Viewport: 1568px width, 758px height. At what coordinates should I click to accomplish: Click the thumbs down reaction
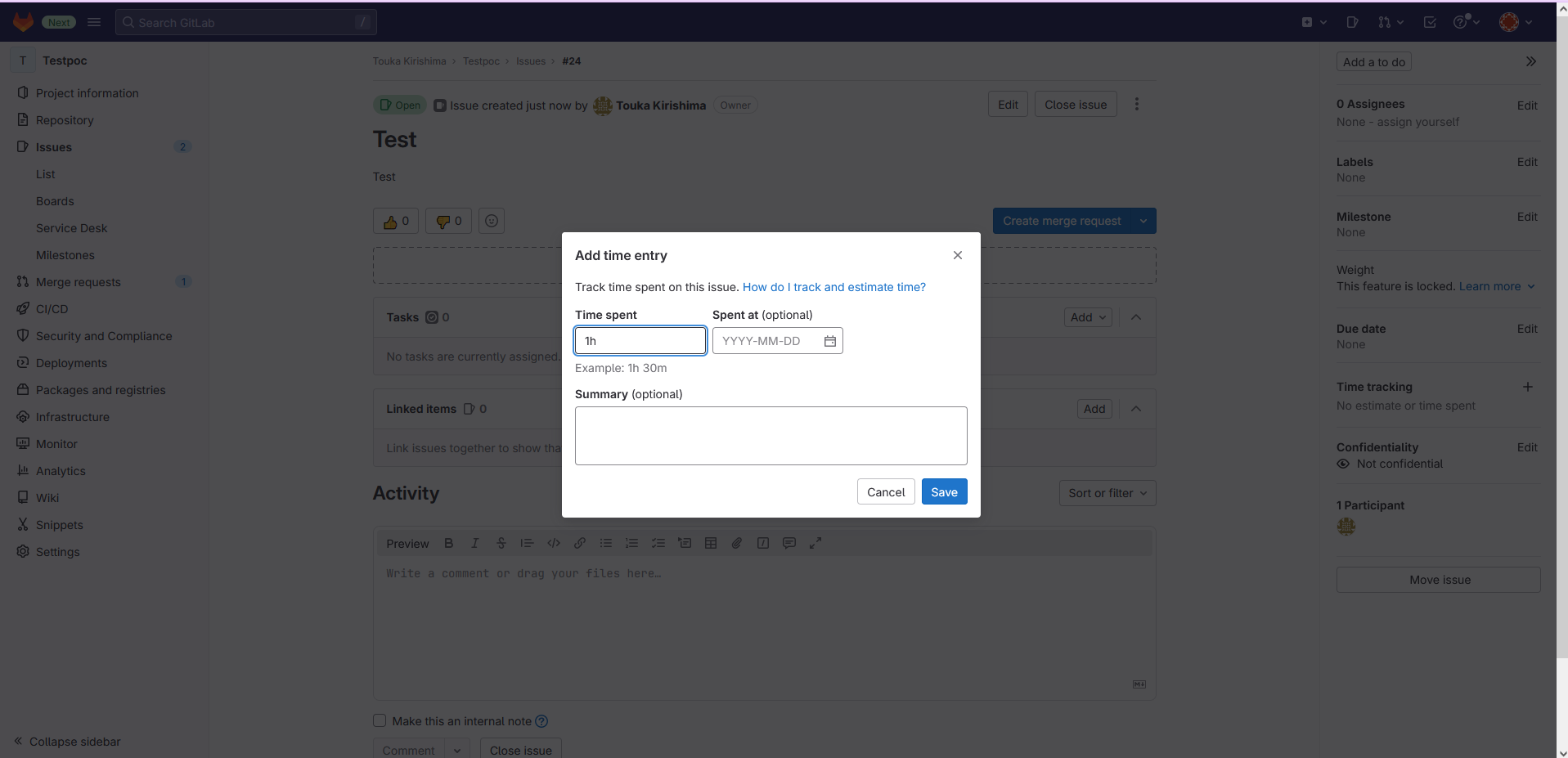click(449, 221)
